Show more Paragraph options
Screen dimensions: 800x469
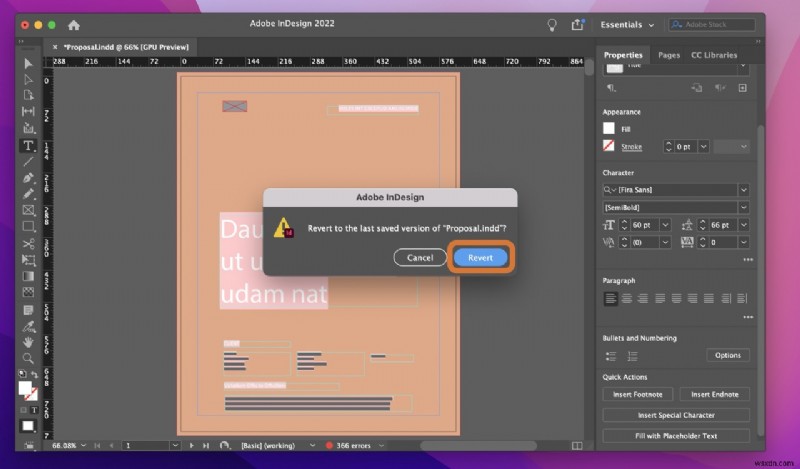click(747, 317)
